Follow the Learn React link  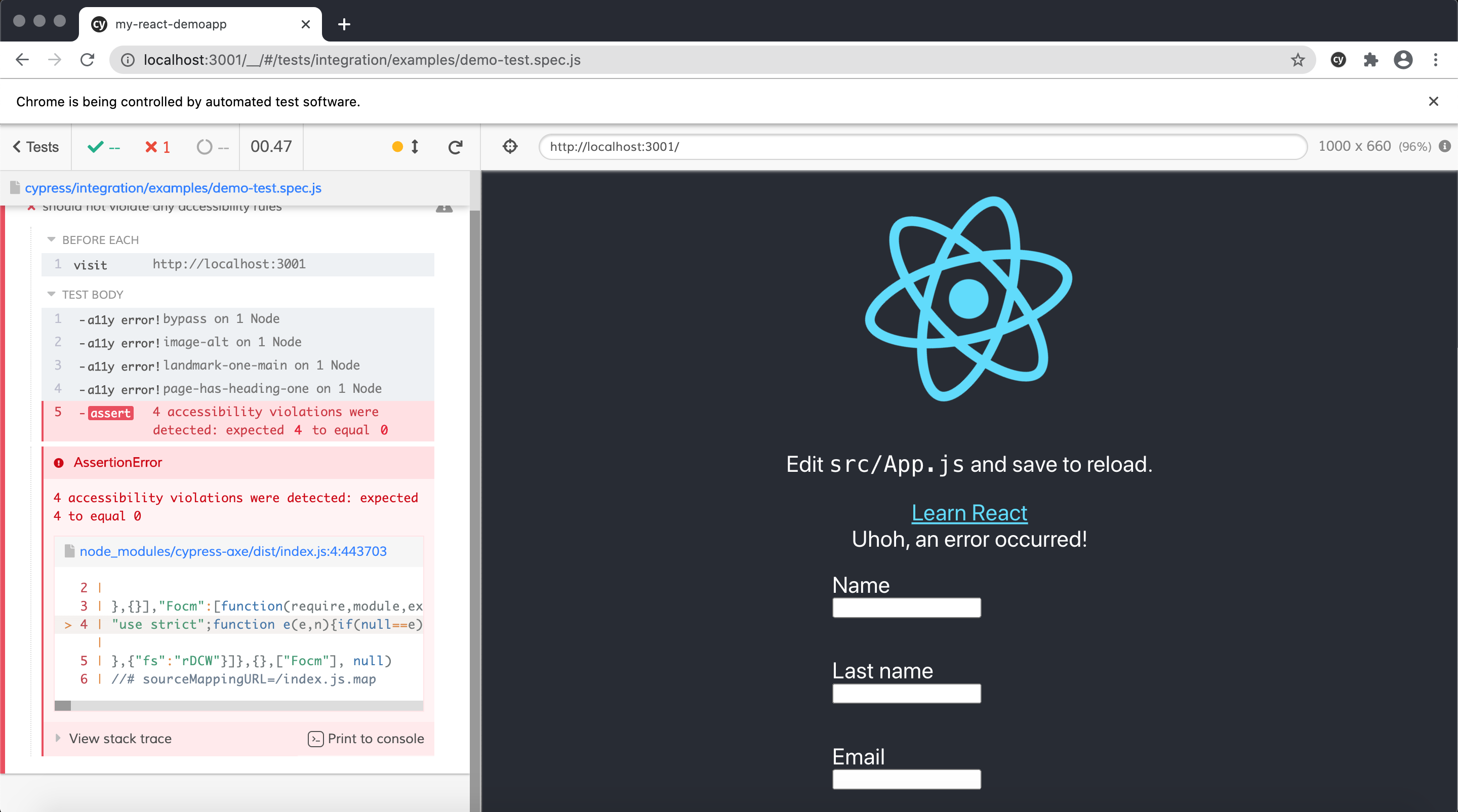click(969, 513)
